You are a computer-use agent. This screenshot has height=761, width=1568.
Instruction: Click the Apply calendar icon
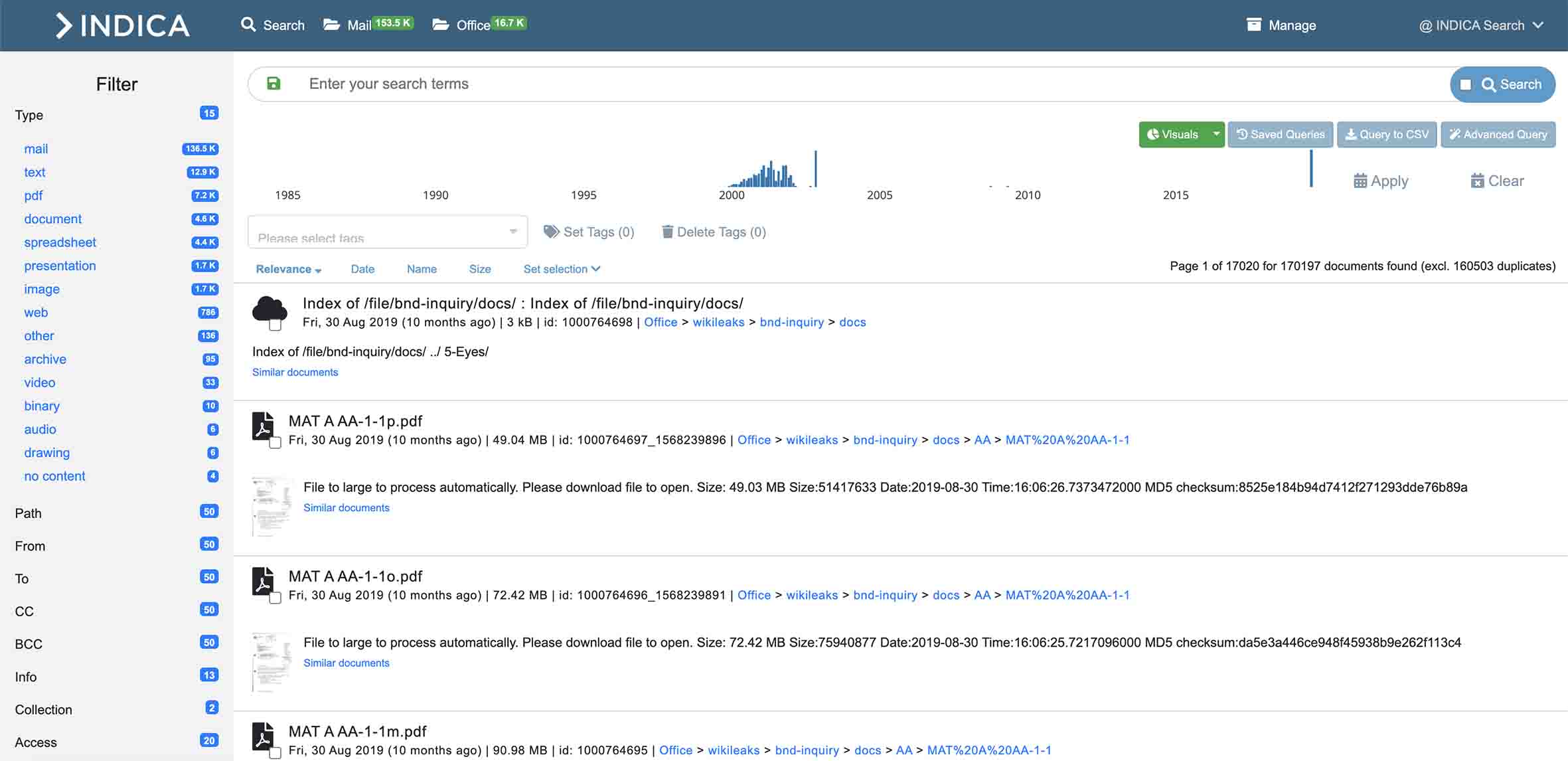coord(1360,181)
